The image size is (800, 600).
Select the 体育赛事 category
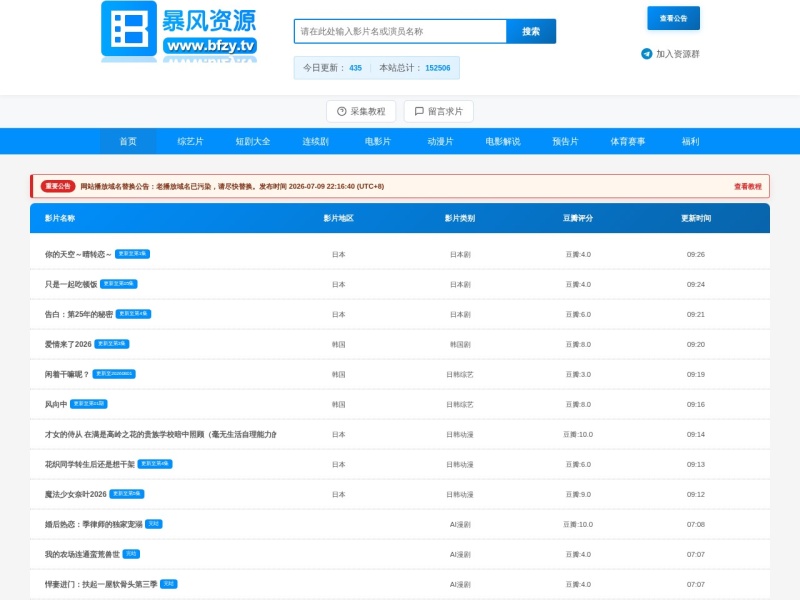628,141
